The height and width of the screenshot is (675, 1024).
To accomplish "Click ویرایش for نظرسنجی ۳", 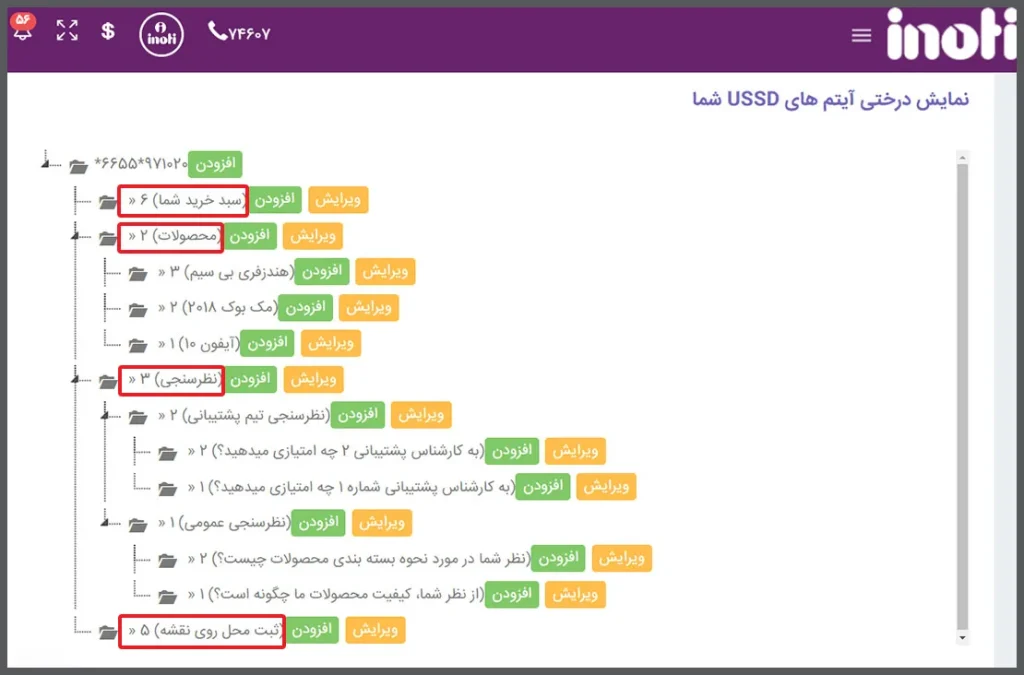I will (x=313, y=379).
